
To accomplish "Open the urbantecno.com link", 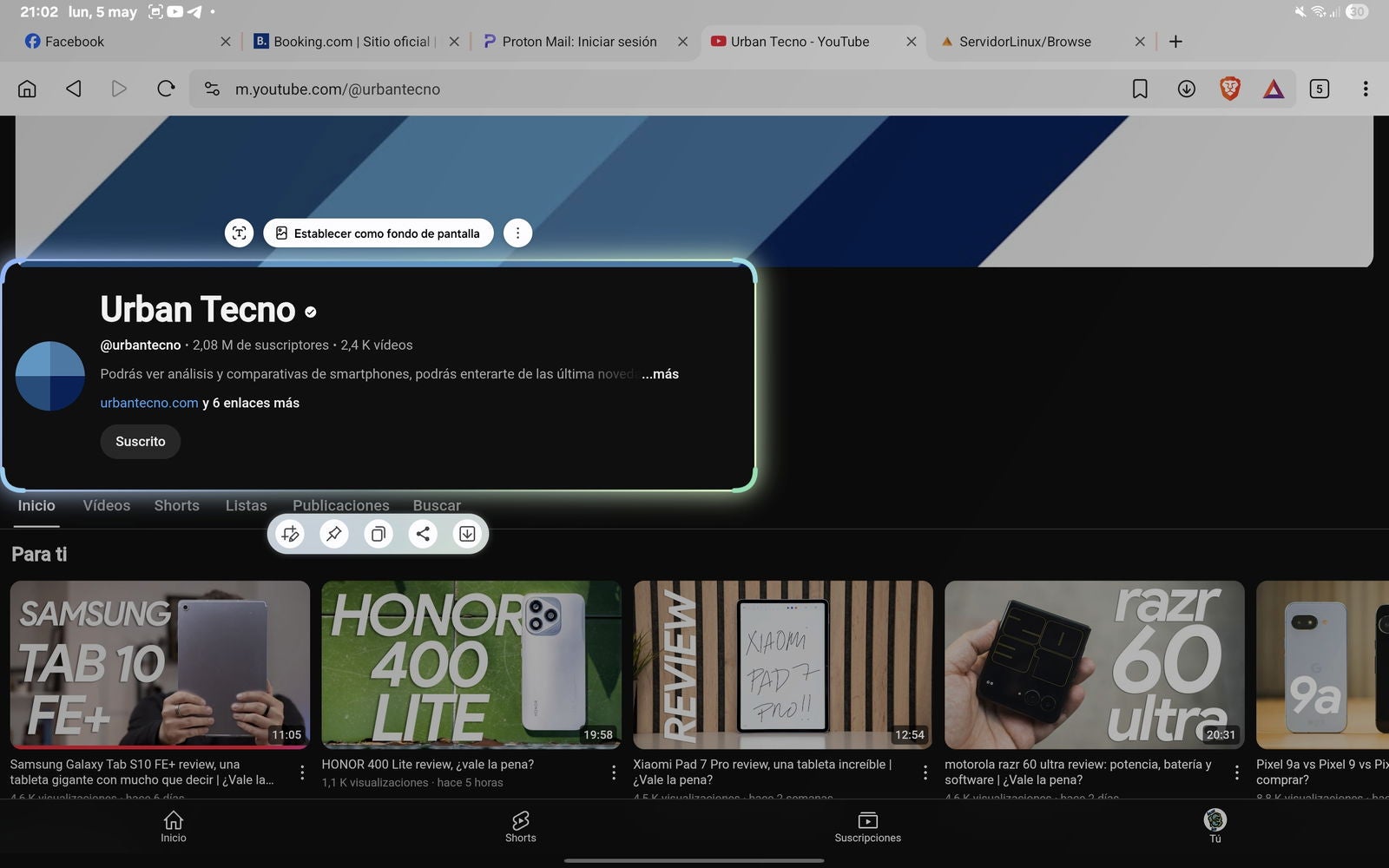I will click(x=148, y=403).
